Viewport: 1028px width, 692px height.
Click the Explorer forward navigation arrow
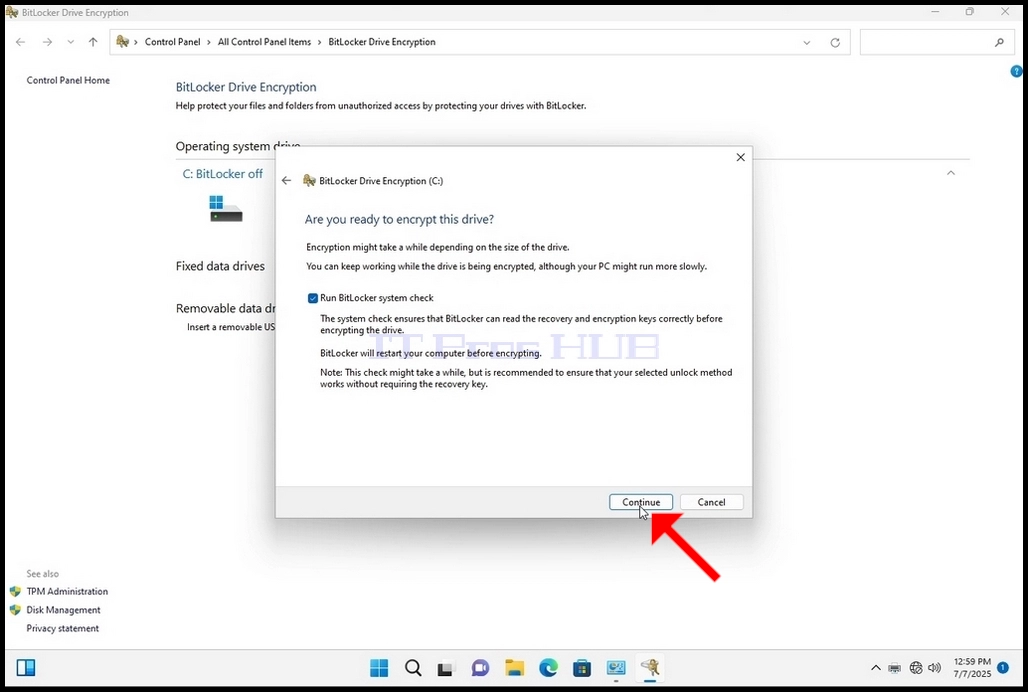47,42
